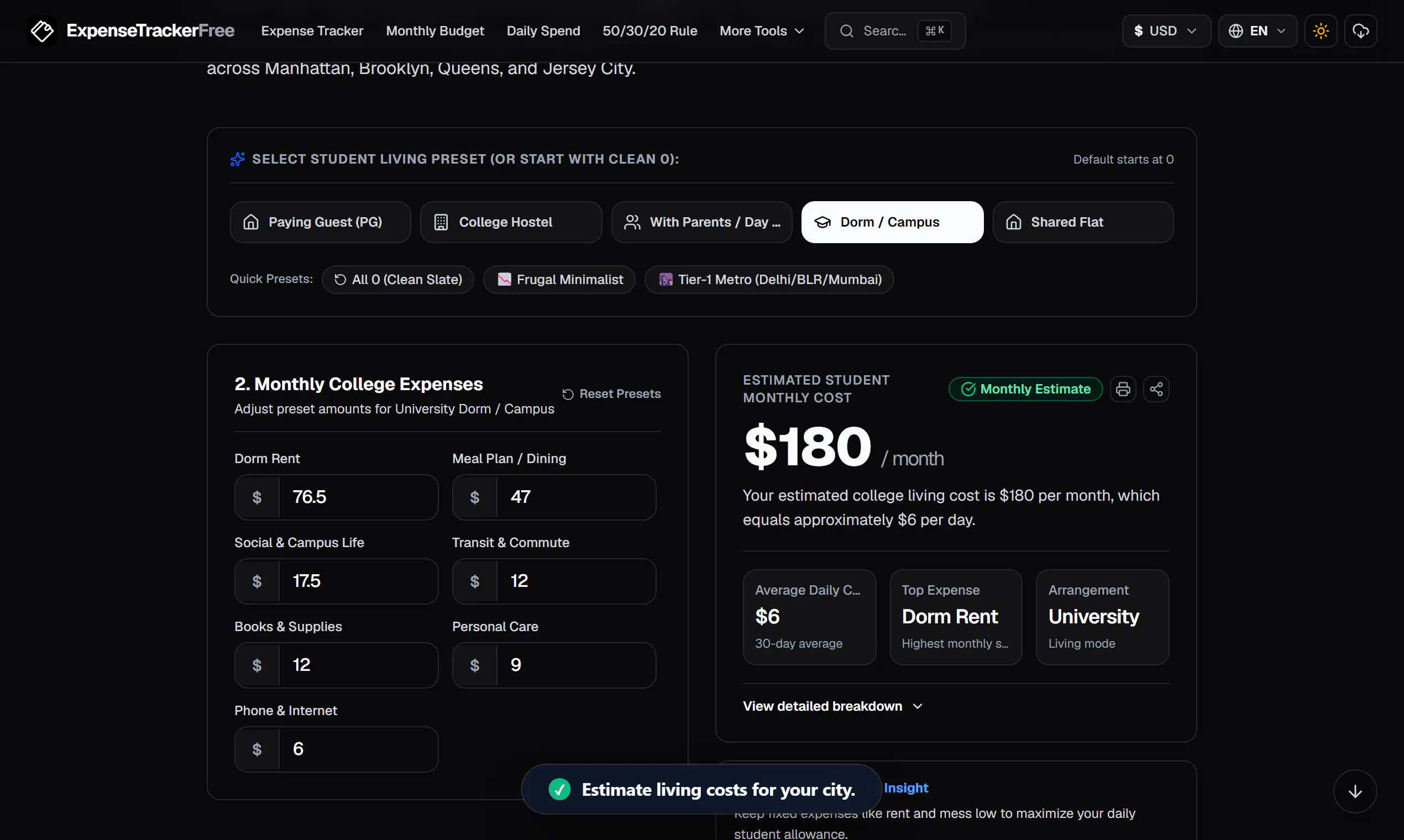This screenshot has height=840, width=1404.
Task: Toggle light theme with sun icon
Action: pos(1320,30)
